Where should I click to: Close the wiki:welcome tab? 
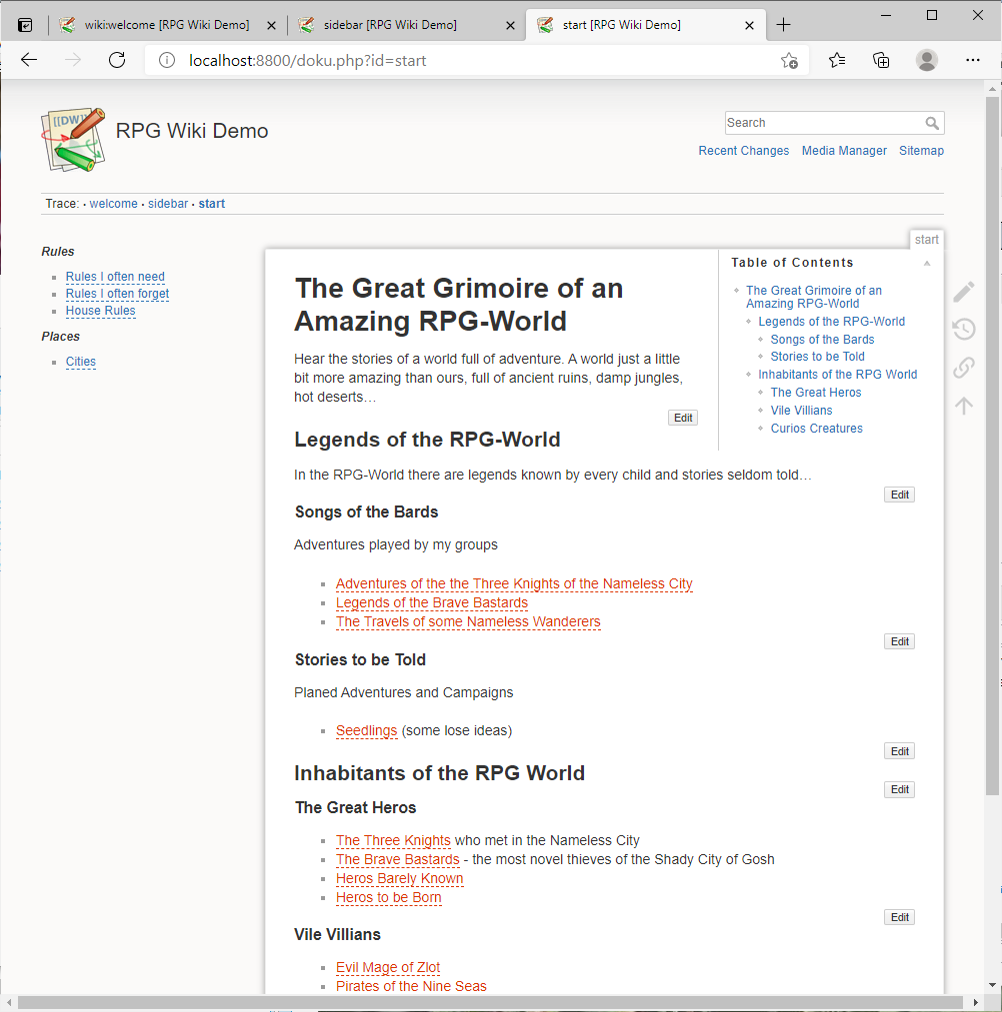click(x=272, y=25)
